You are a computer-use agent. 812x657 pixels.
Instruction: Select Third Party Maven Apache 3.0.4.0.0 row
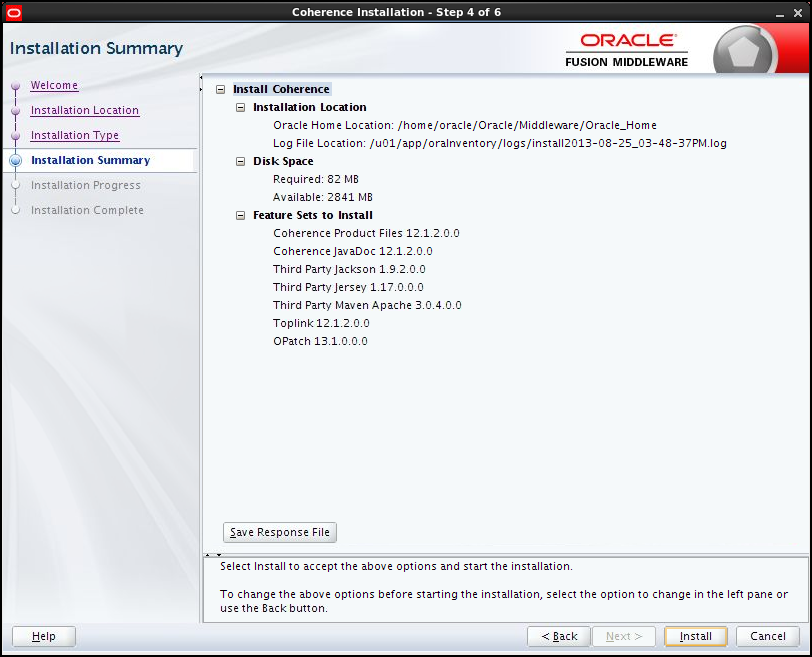click(367, 305)
